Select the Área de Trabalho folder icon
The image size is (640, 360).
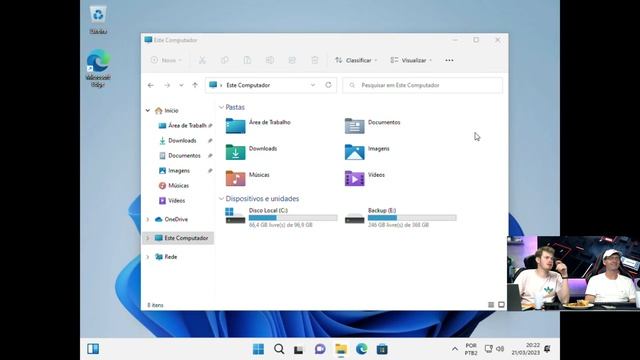tap(236, 126)
